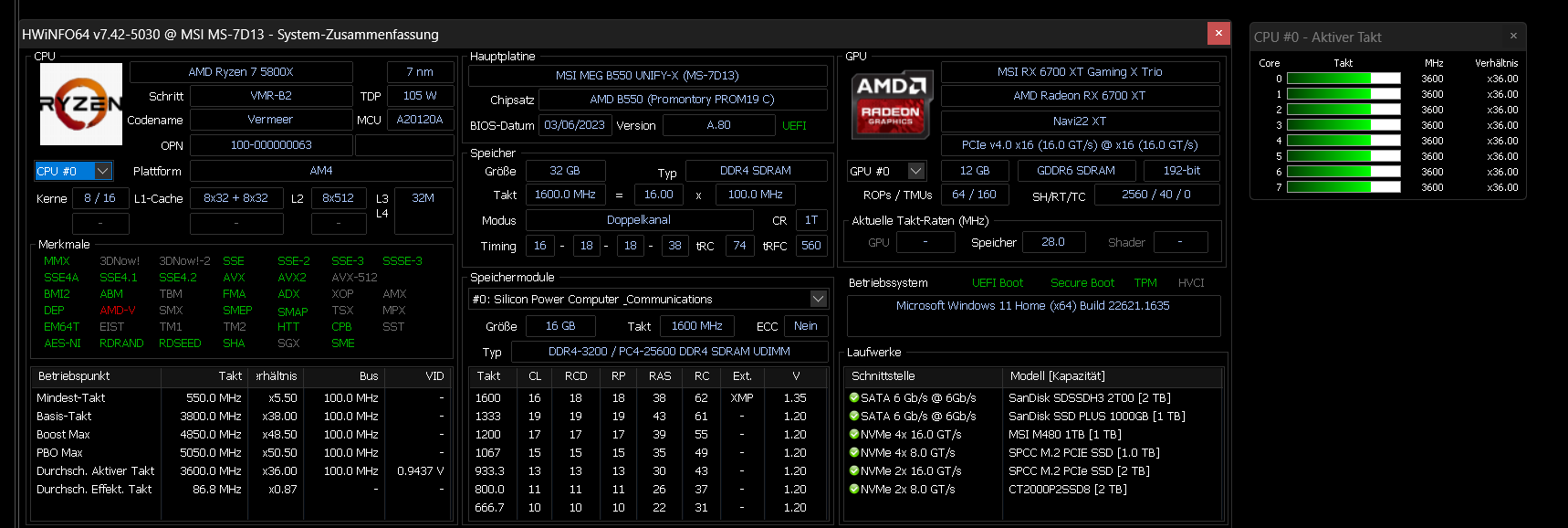
Task: Click the green status icon for MSI M480 1TB
Action: (854, 434)
